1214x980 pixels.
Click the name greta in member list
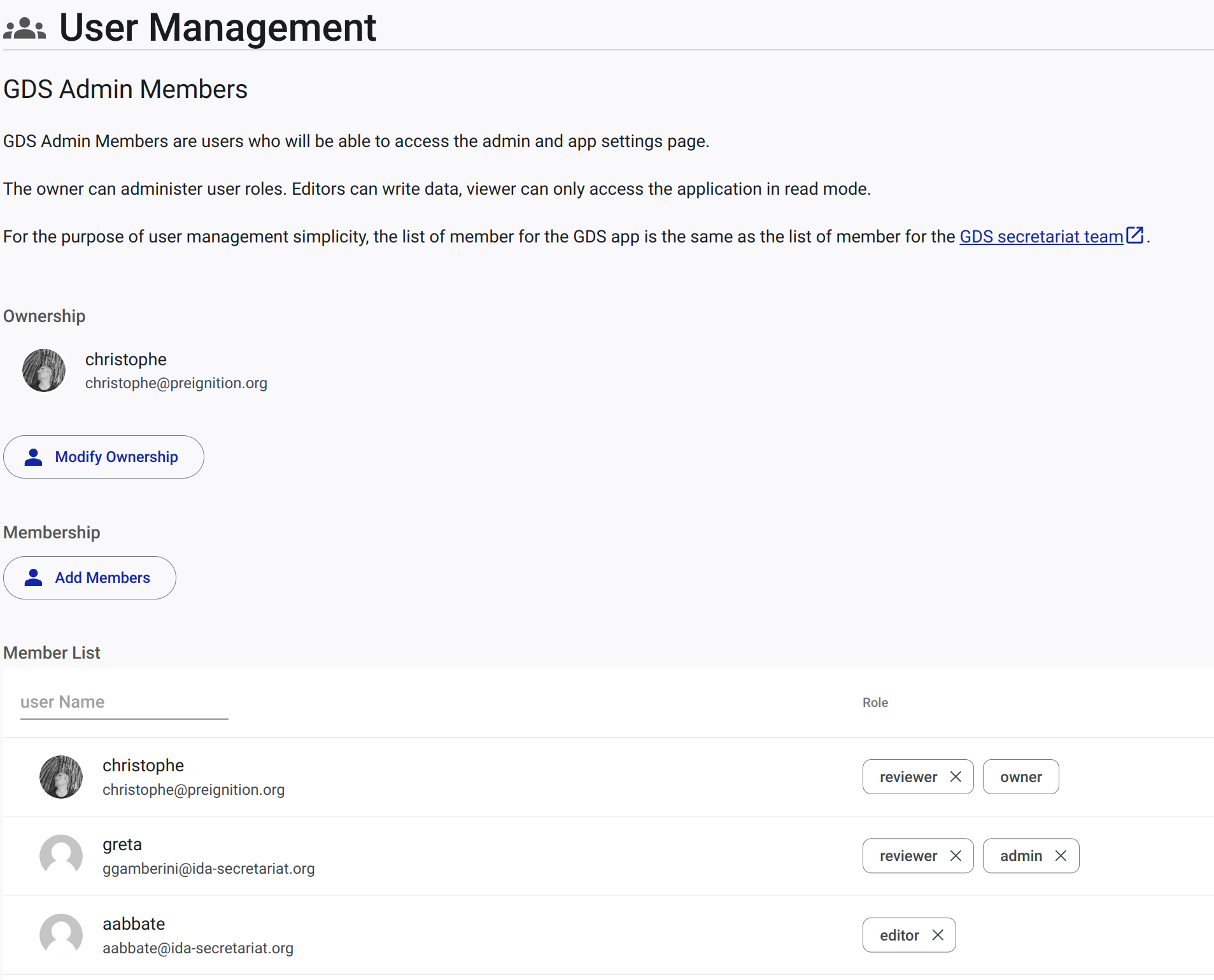[122, 844]
